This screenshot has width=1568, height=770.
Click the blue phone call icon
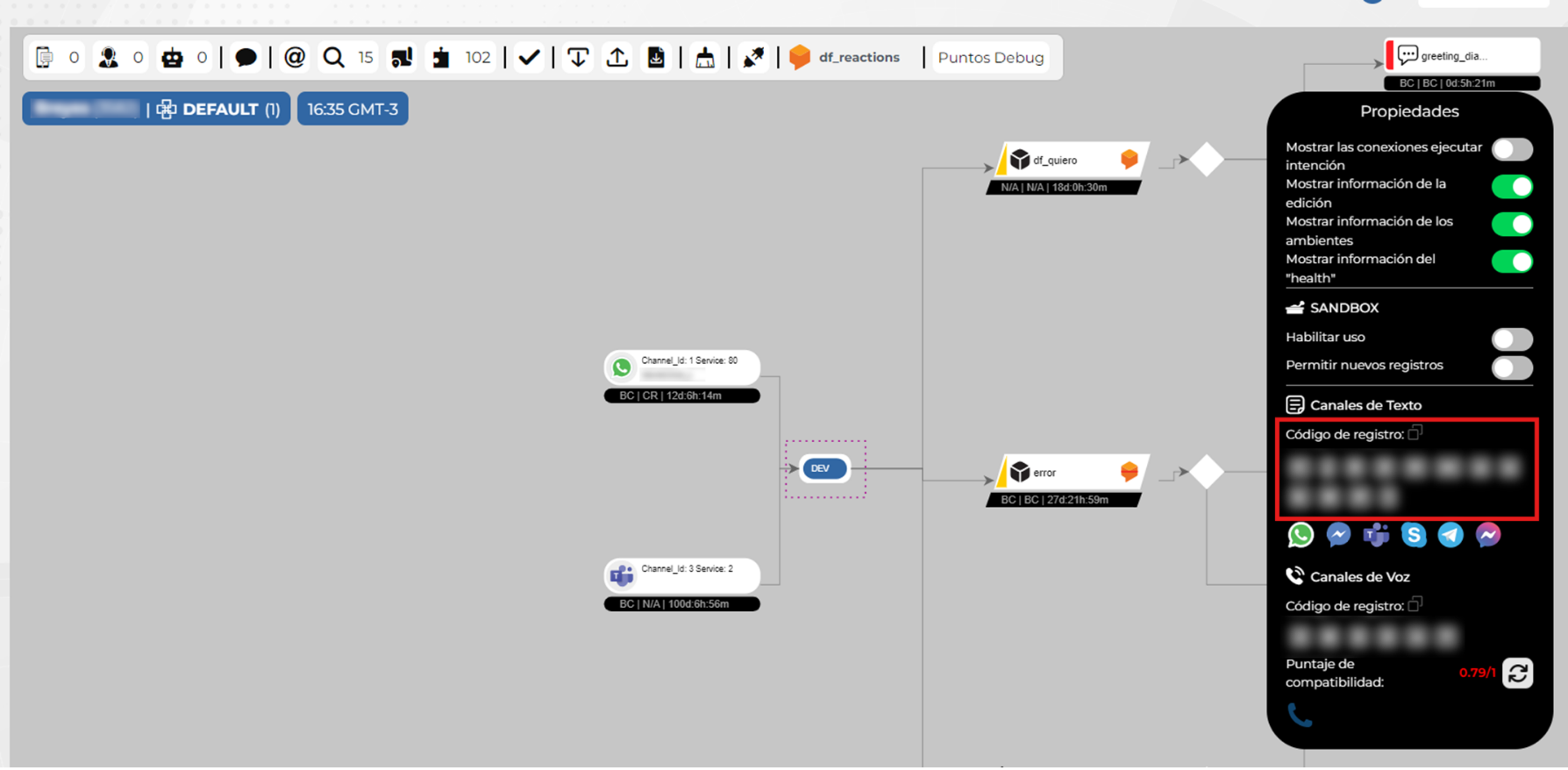1300,716
